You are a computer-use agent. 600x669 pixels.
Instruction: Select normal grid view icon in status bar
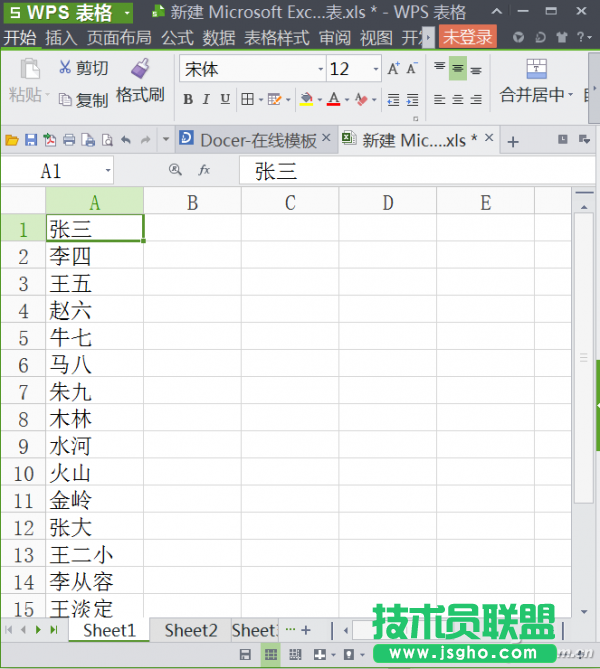pyautogui.click(x=271, y=654)
